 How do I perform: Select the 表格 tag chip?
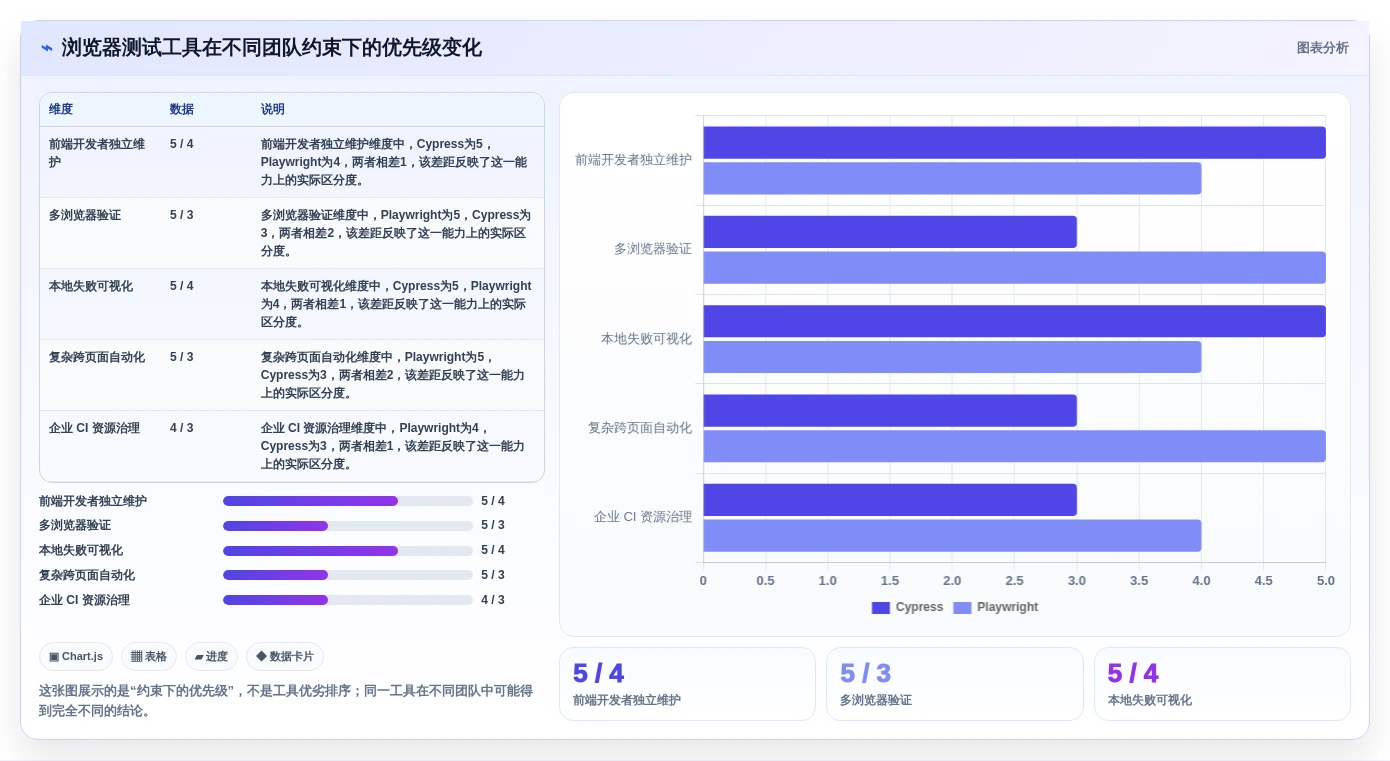pos(149,657)
